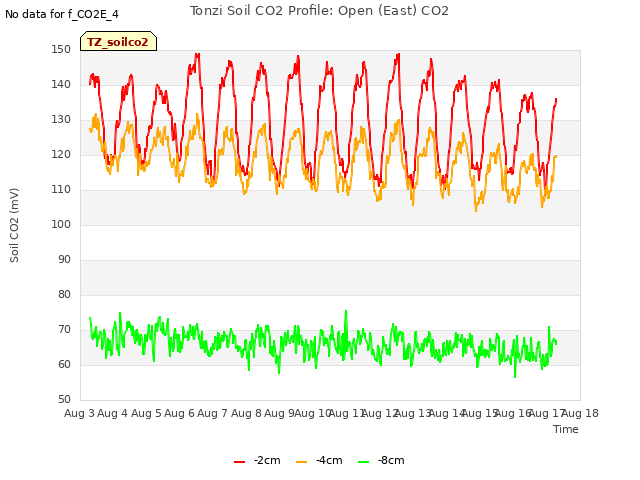Click the 90 y-axis tick value
The height and width of the screenshot is (480, 640).
click(64, 260)
